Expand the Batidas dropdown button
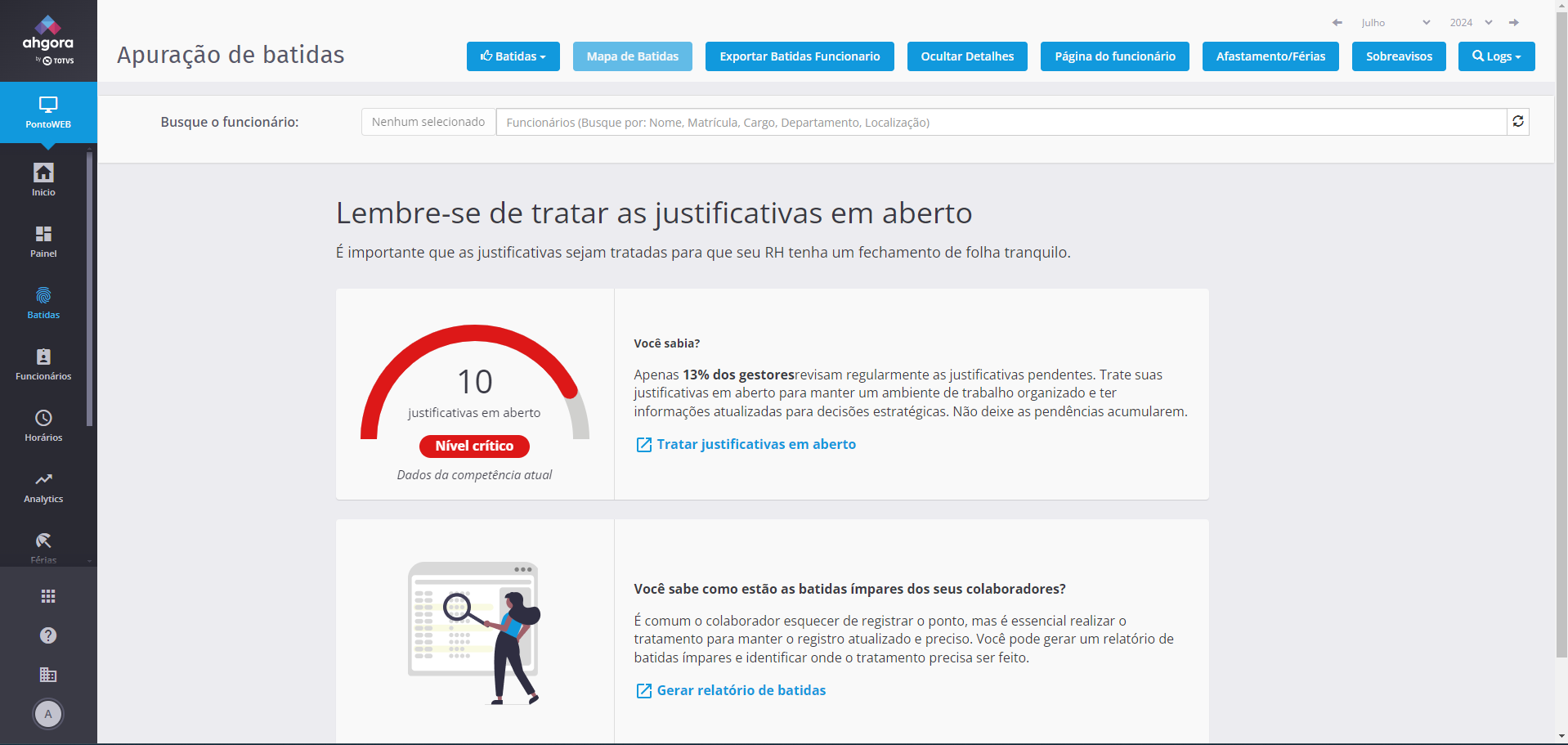 [513, 56]
